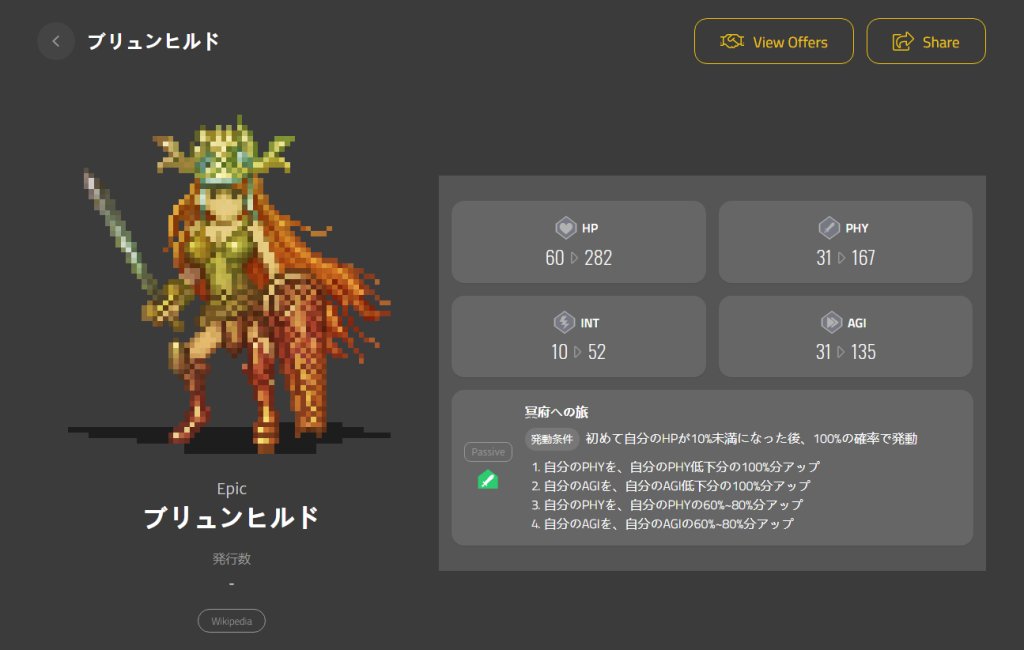Go back using the left chevron
The width and height of the screenshot is (1024, 650).
click(x=56, y=41)
